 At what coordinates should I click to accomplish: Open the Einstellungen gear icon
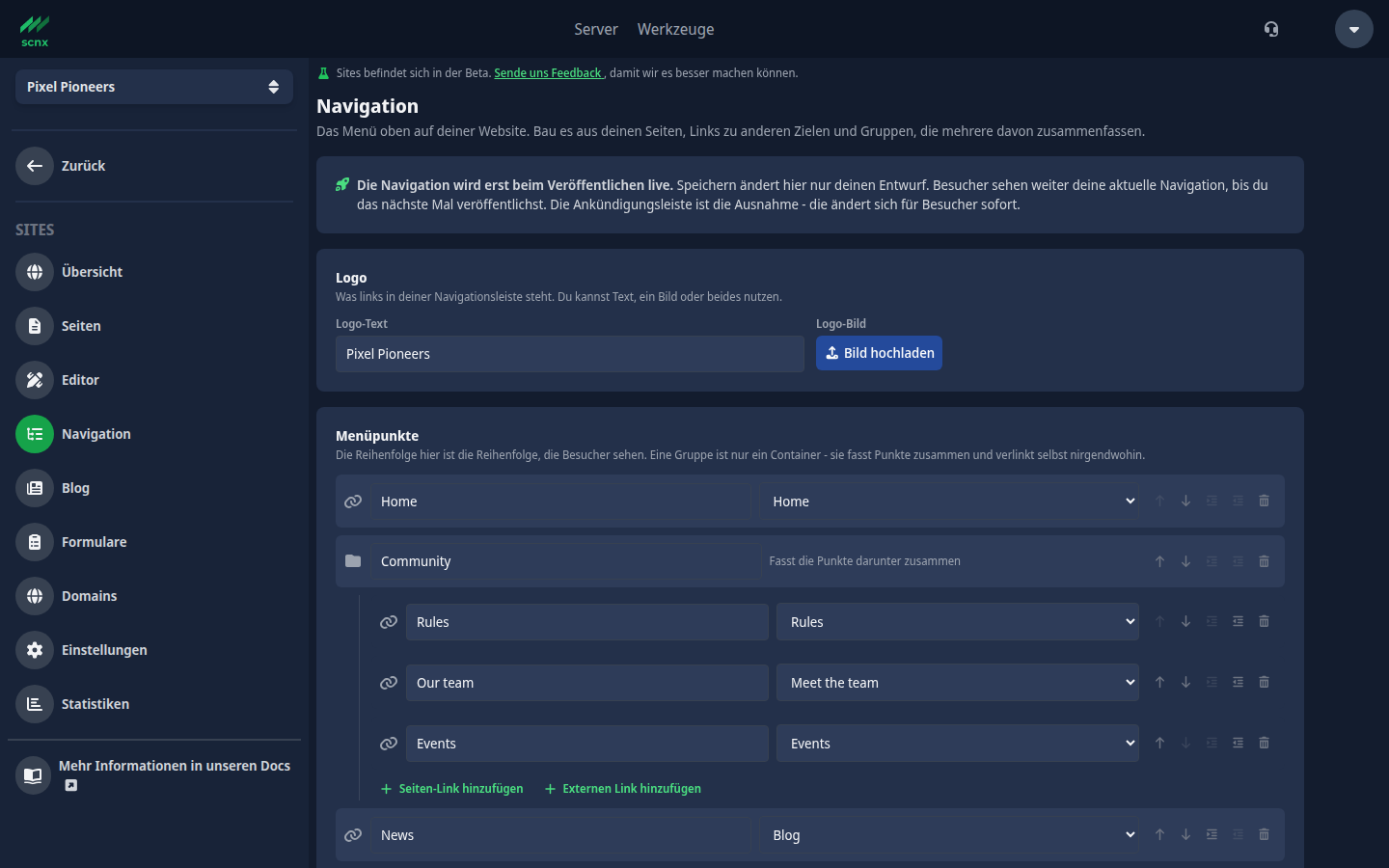coord(35,650)
